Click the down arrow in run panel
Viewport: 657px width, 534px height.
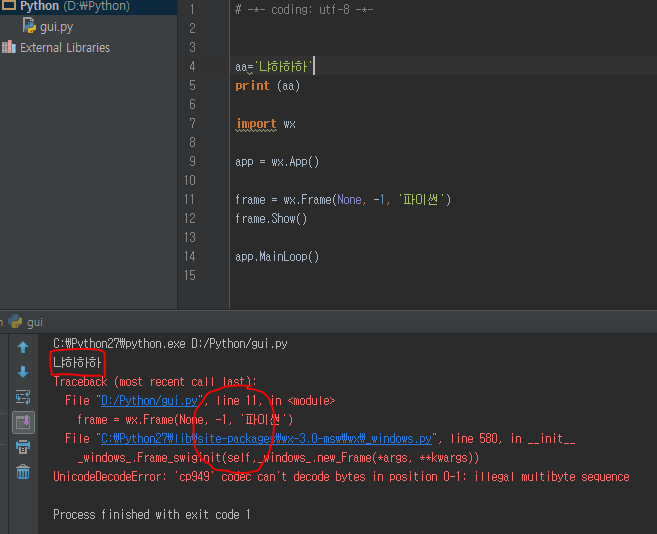(23, 372)
